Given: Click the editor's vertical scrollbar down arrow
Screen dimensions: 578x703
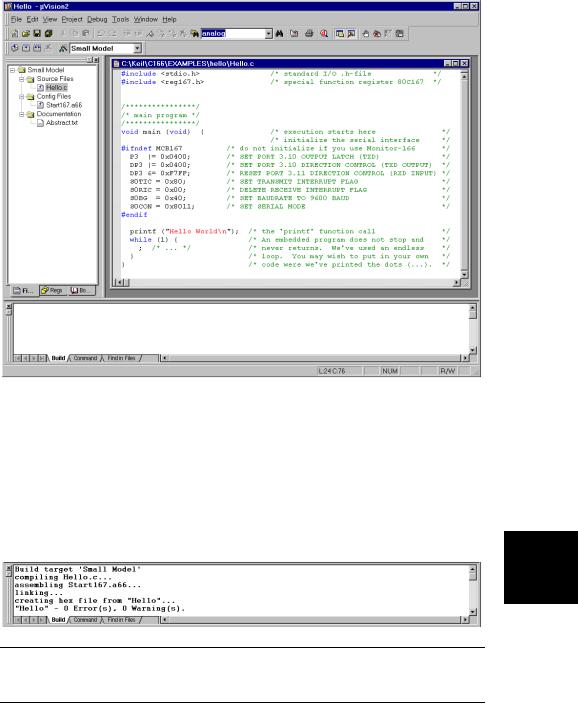Looking at the screenshot, I should pyautogui.click(x=464, y=274).
